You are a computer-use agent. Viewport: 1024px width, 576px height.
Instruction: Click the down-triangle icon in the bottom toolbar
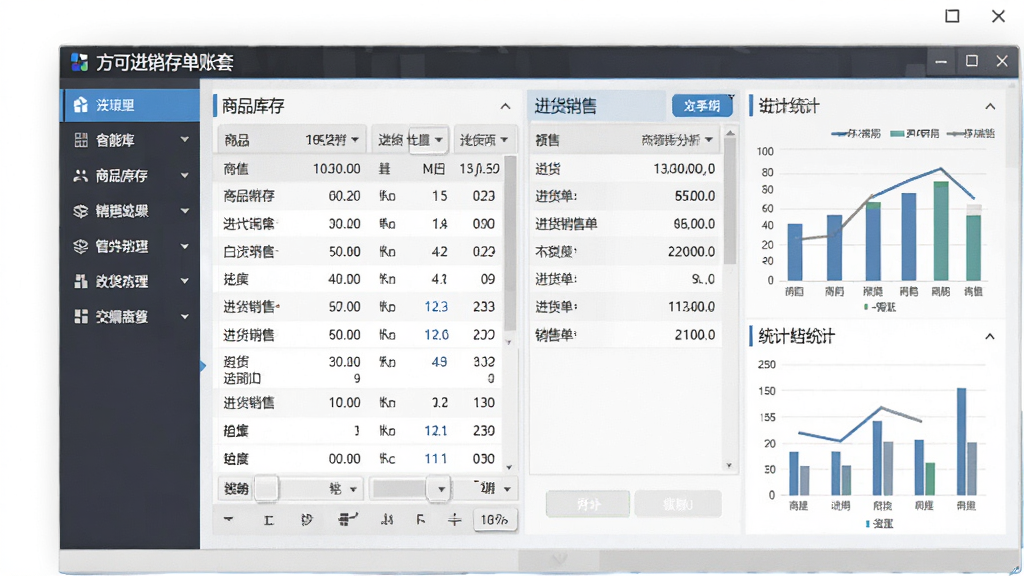tap(229, 519)
